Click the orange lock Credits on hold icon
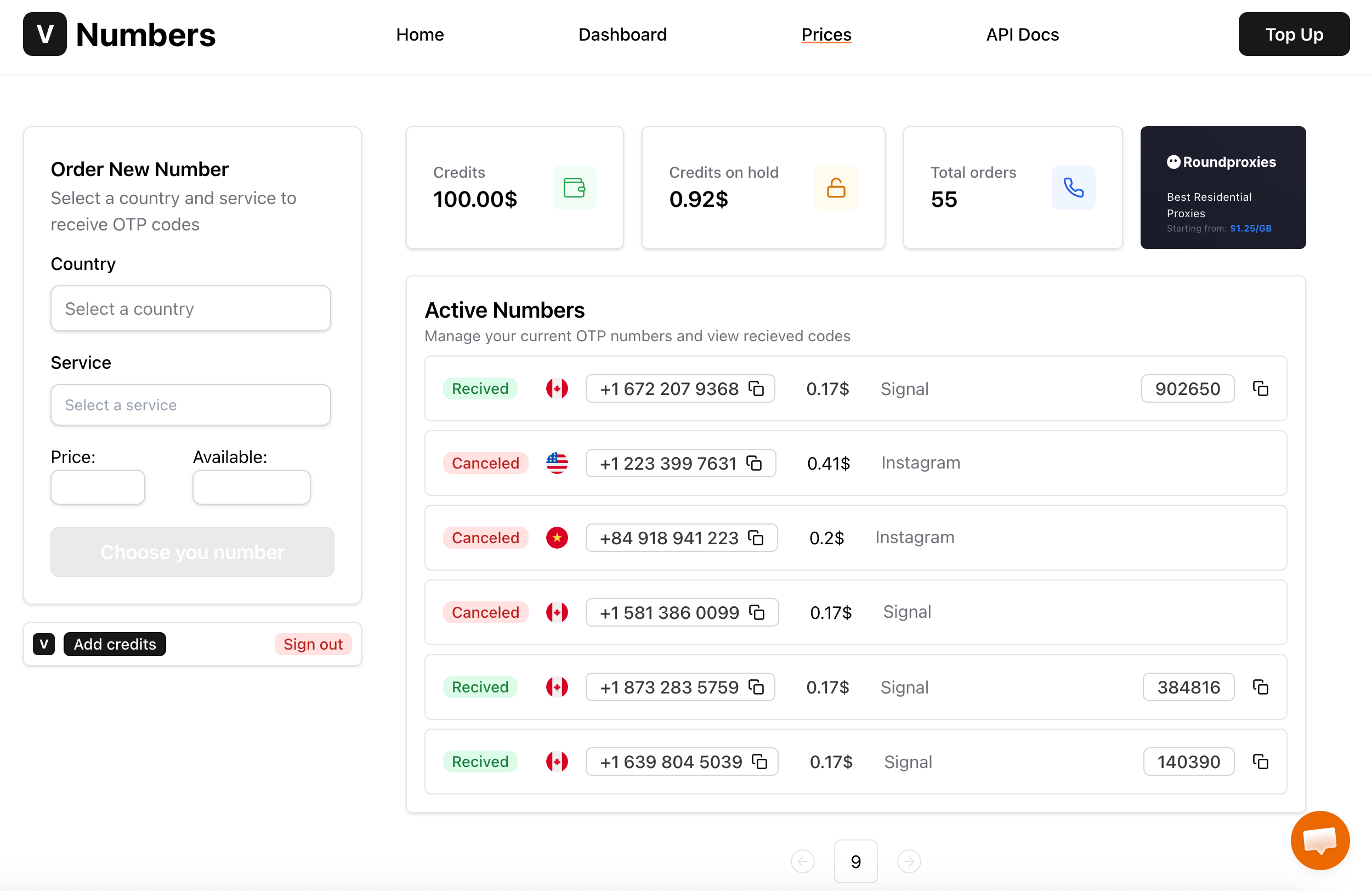Screen dimensions: 1372x891 [836, 188]
